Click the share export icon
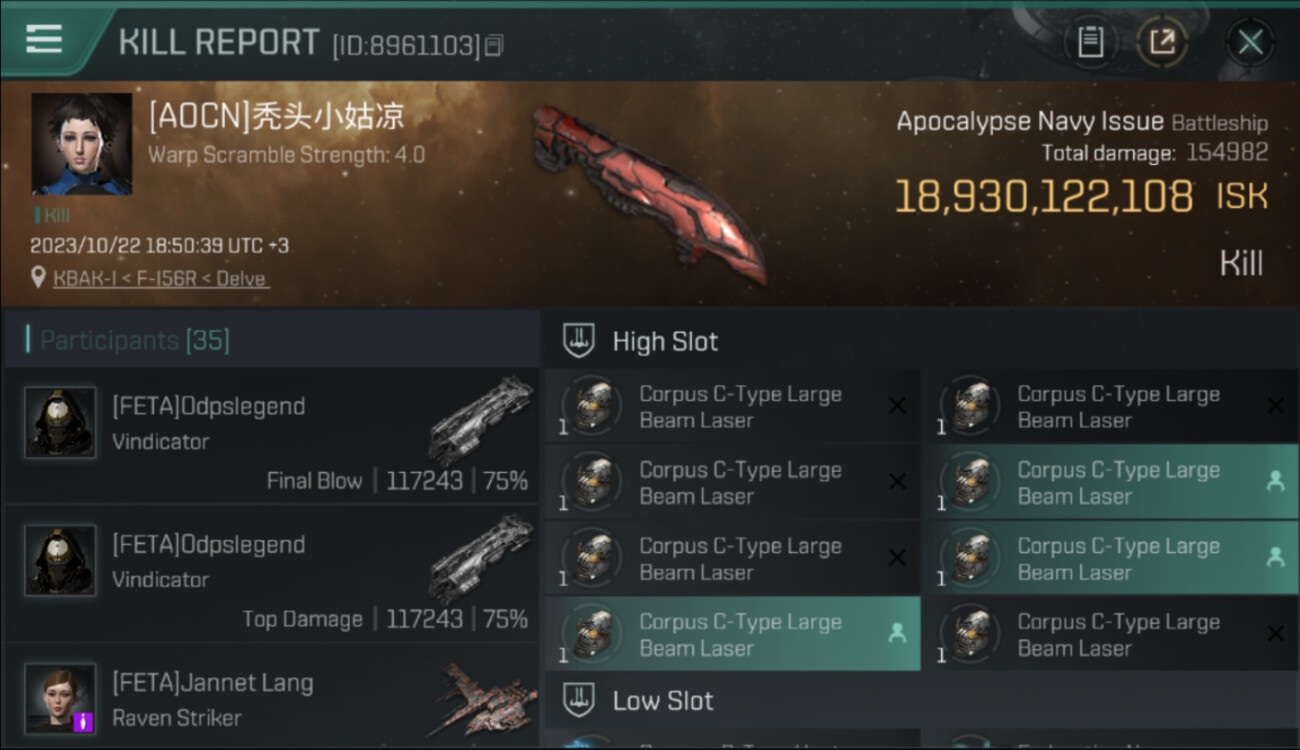Viewport: 1300px width, 750px height. click(x=1162, y=42)
